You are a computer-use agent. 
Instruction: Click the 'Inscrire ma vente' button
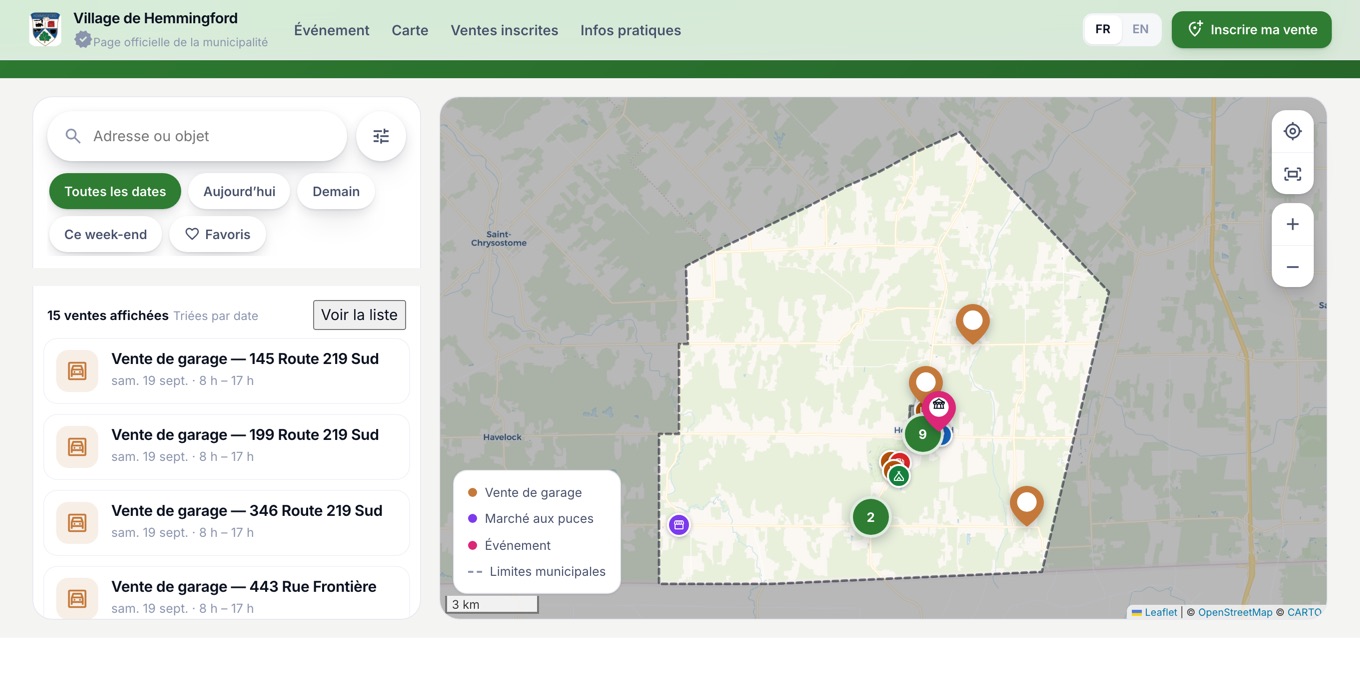tap(1251, 30)
